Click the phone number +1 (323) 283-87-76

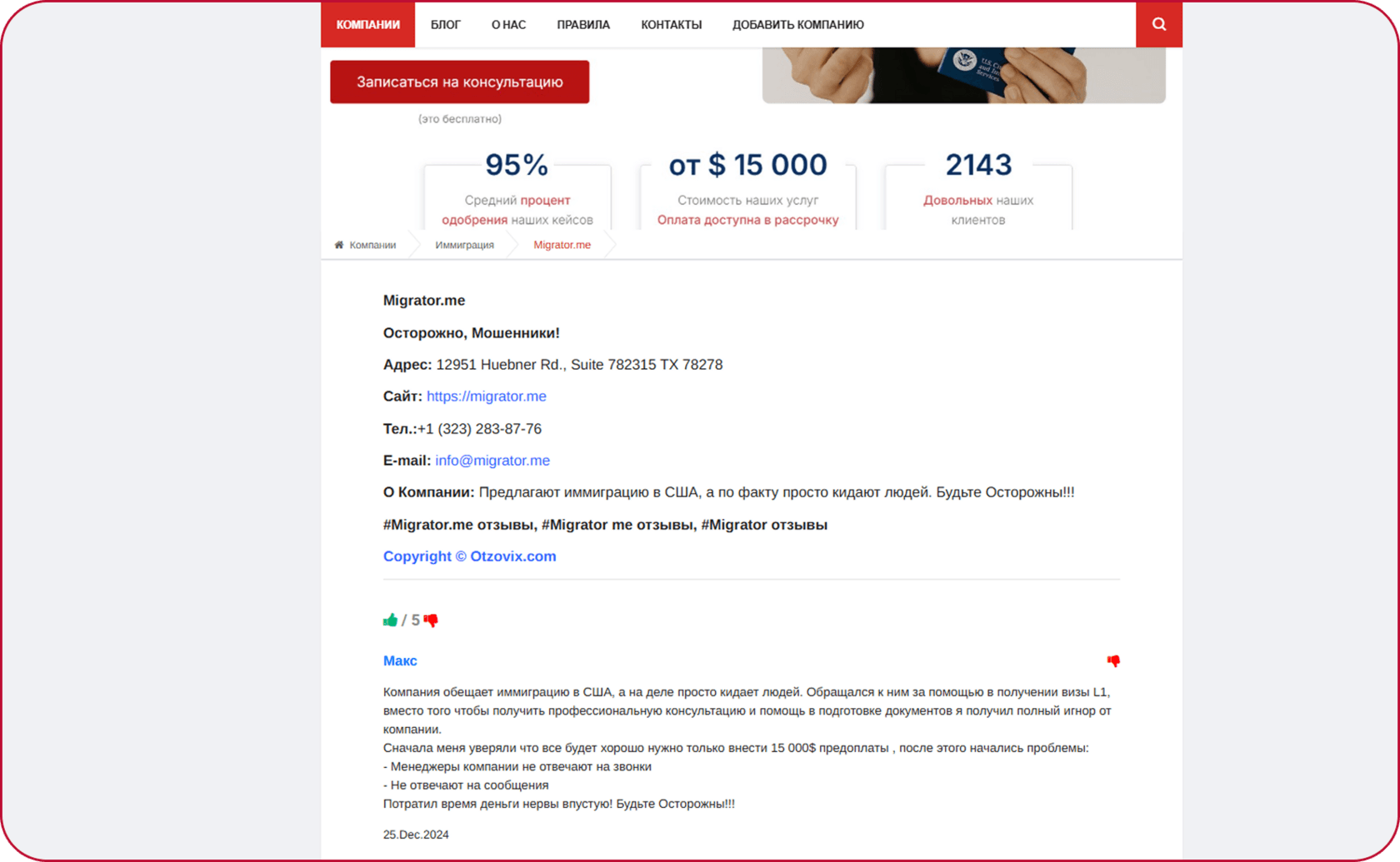[x=479, y=429]
